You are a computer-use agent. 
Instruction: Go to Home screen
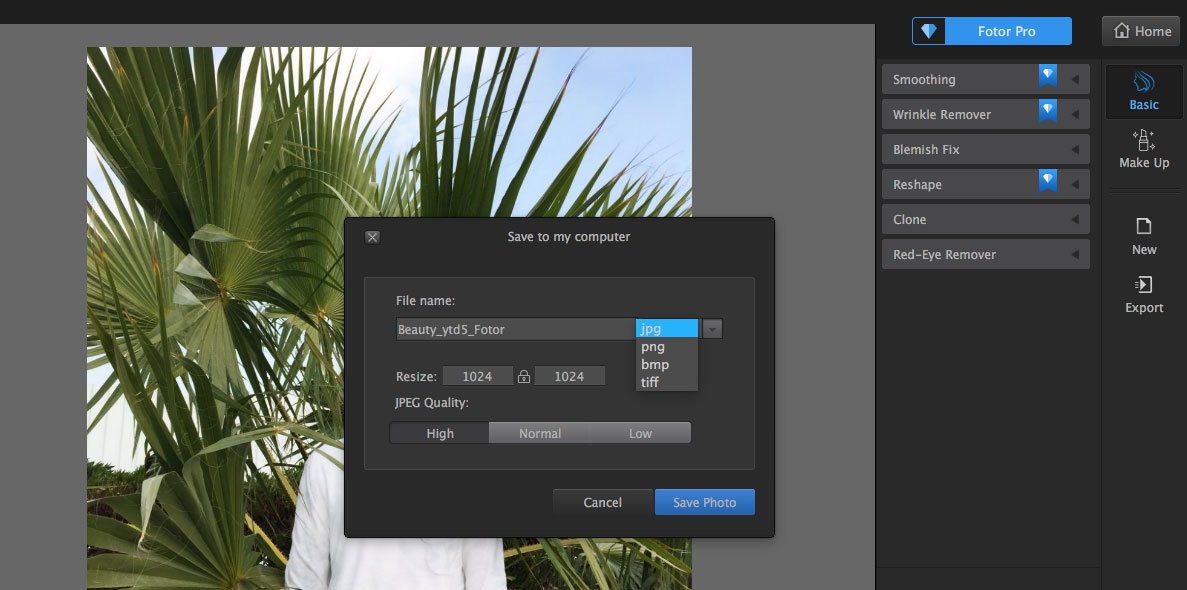click(x=1141, y=31)
